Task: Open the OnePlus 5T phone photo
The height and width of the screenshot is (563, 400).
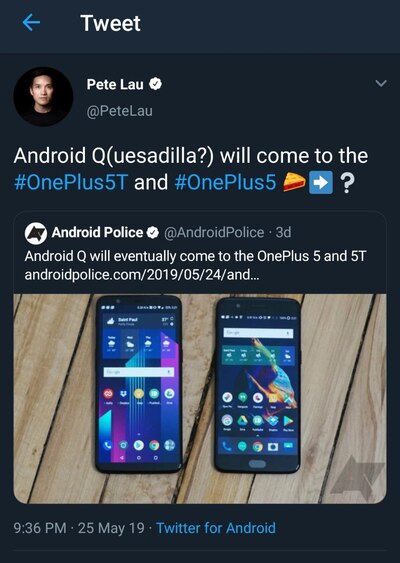Action: point(139,383)
